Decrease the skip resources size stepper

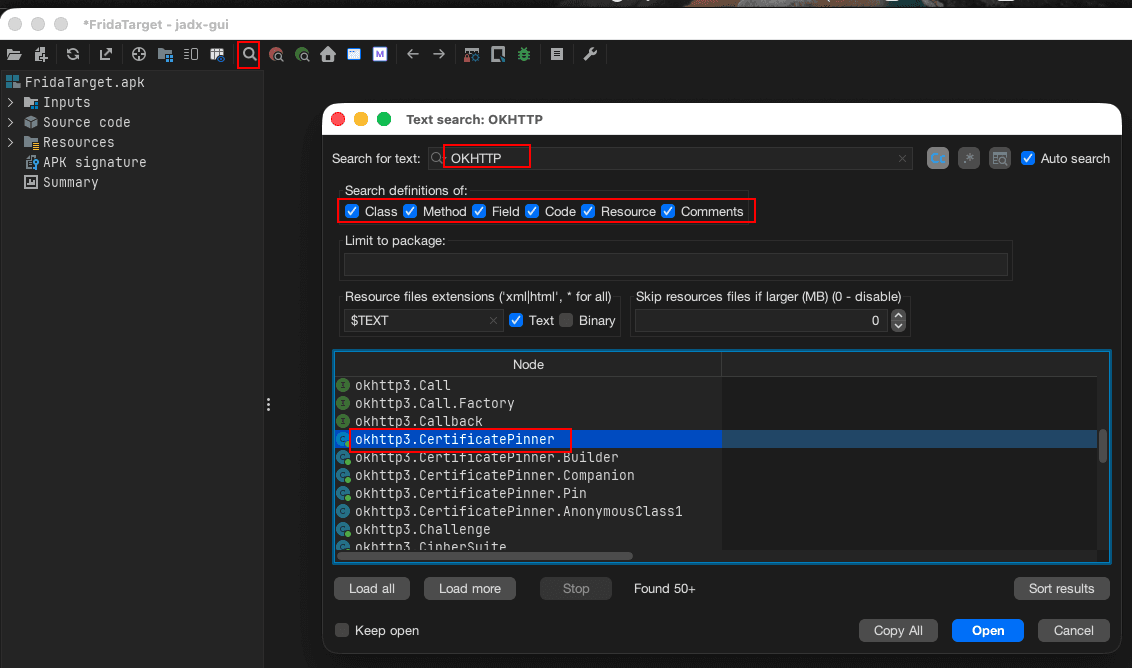point(898,326)
